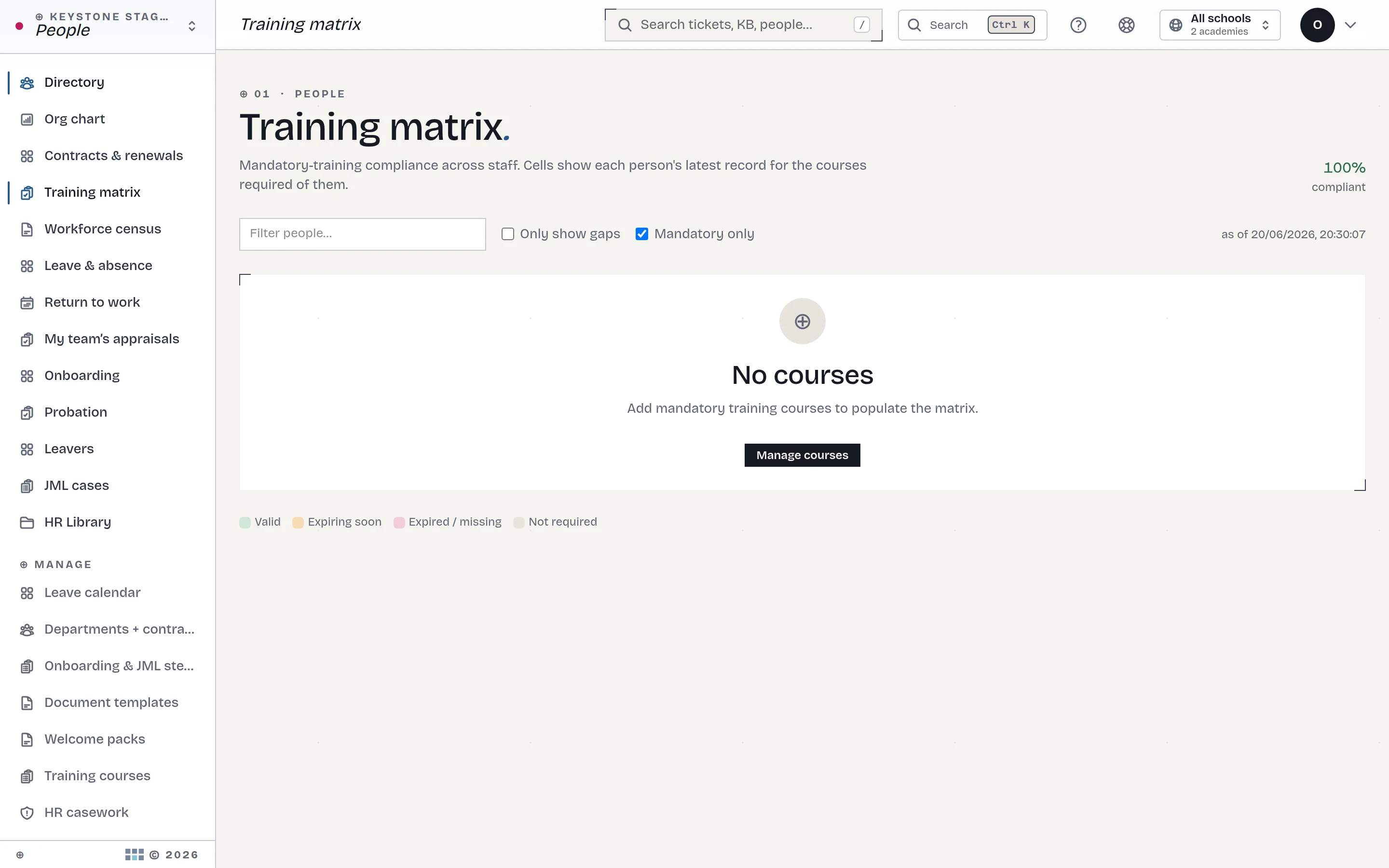The image size is (1389, 868).
Task: Click the crosshair icon at sidebar bottom left
Action: [20, 855]
